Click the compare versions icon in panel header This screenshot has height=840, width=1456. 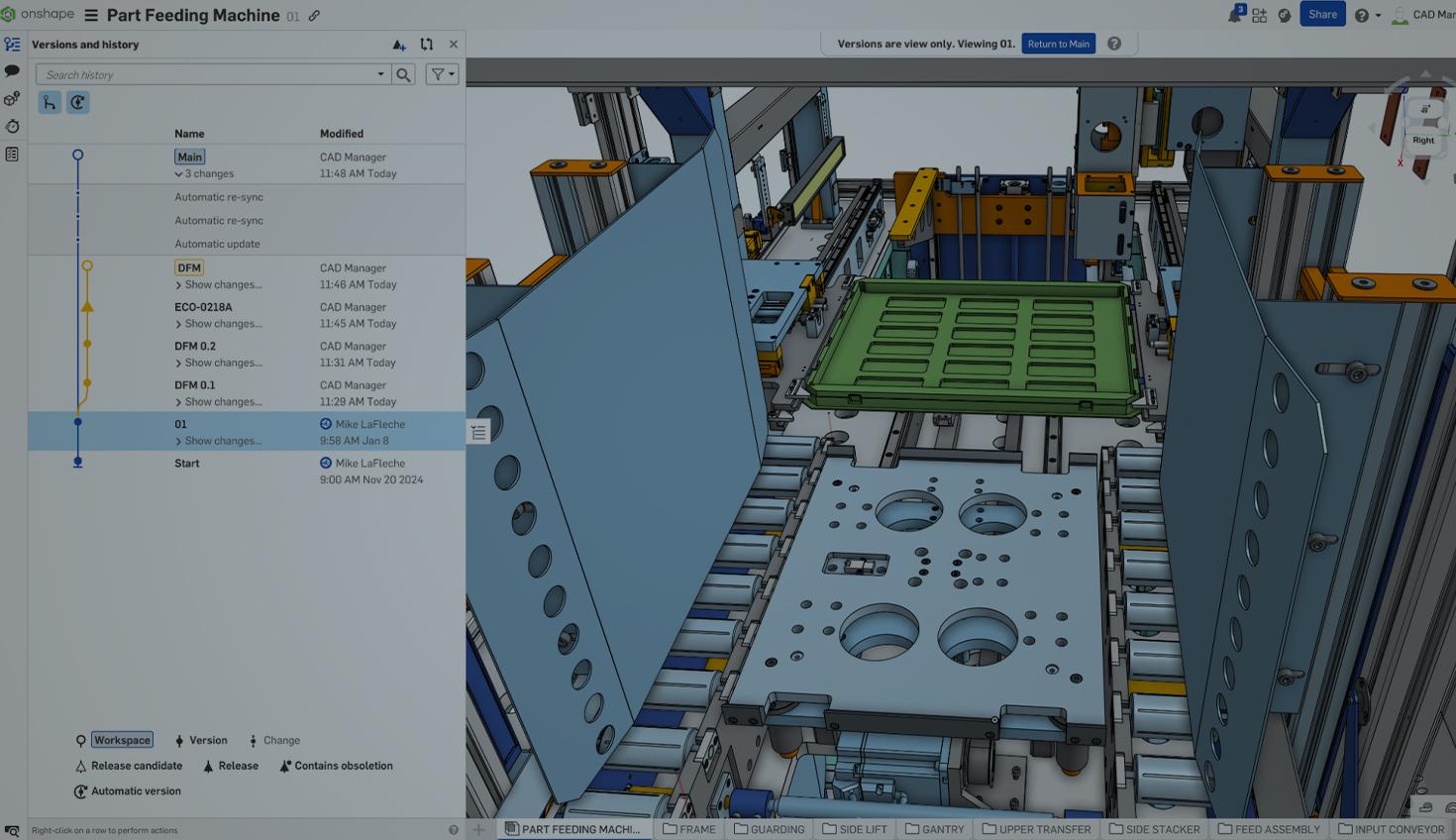tap(426, 45)
